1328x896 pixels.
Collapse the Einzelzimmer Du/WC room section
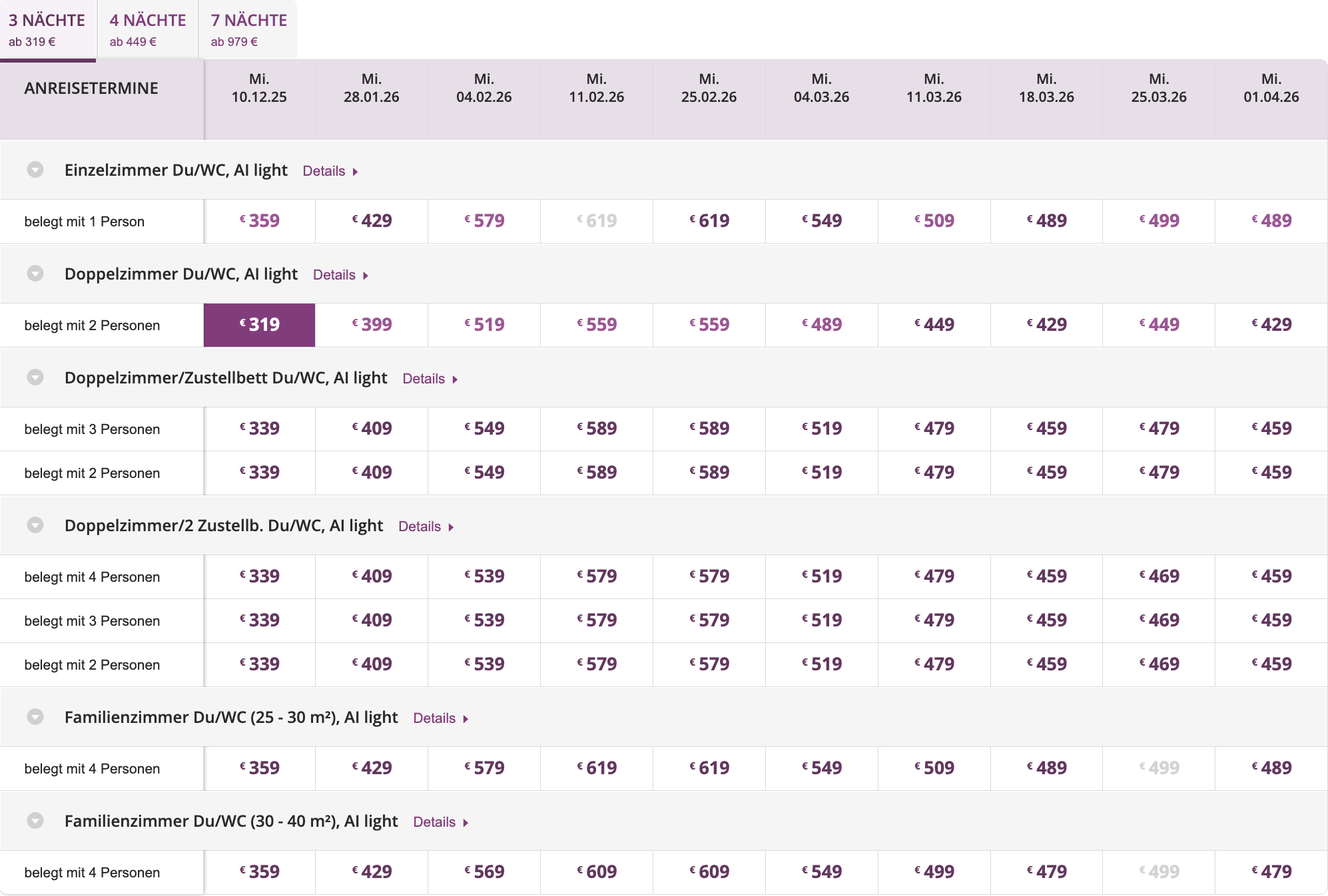35,170
